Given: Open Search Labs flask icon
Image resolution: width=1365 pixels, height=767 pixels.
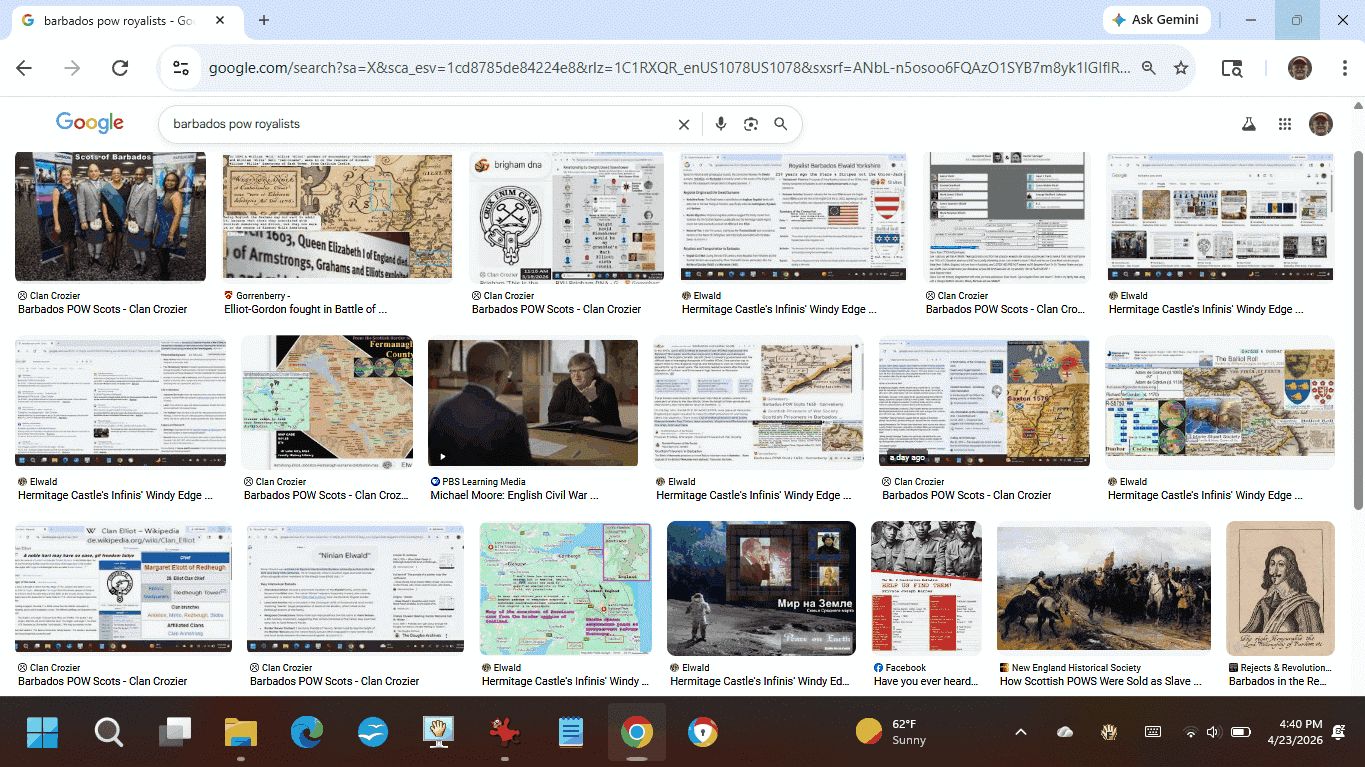Looking at the screenshot, I should (1248, 124).
